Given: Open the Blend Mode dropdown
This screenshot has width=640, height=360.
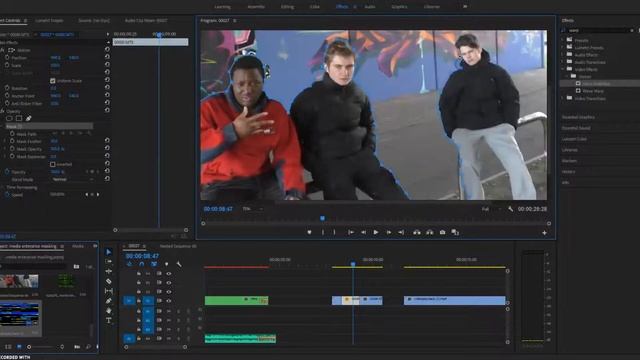Looking at the screenshot, I should 72,180.
